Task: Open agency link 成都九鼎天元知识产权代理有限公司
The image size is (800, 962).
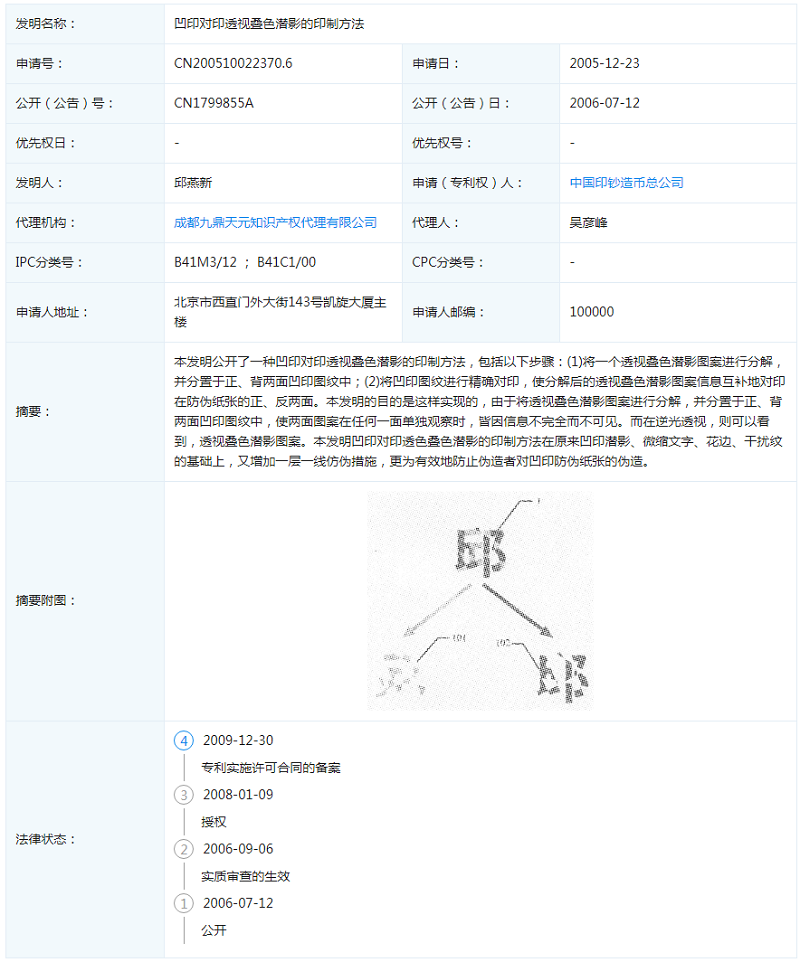Action: (276, 223)
